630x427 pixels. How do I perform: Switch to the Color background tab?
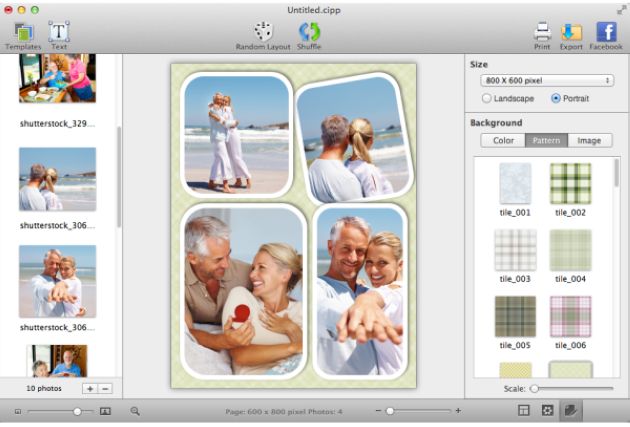504,140
